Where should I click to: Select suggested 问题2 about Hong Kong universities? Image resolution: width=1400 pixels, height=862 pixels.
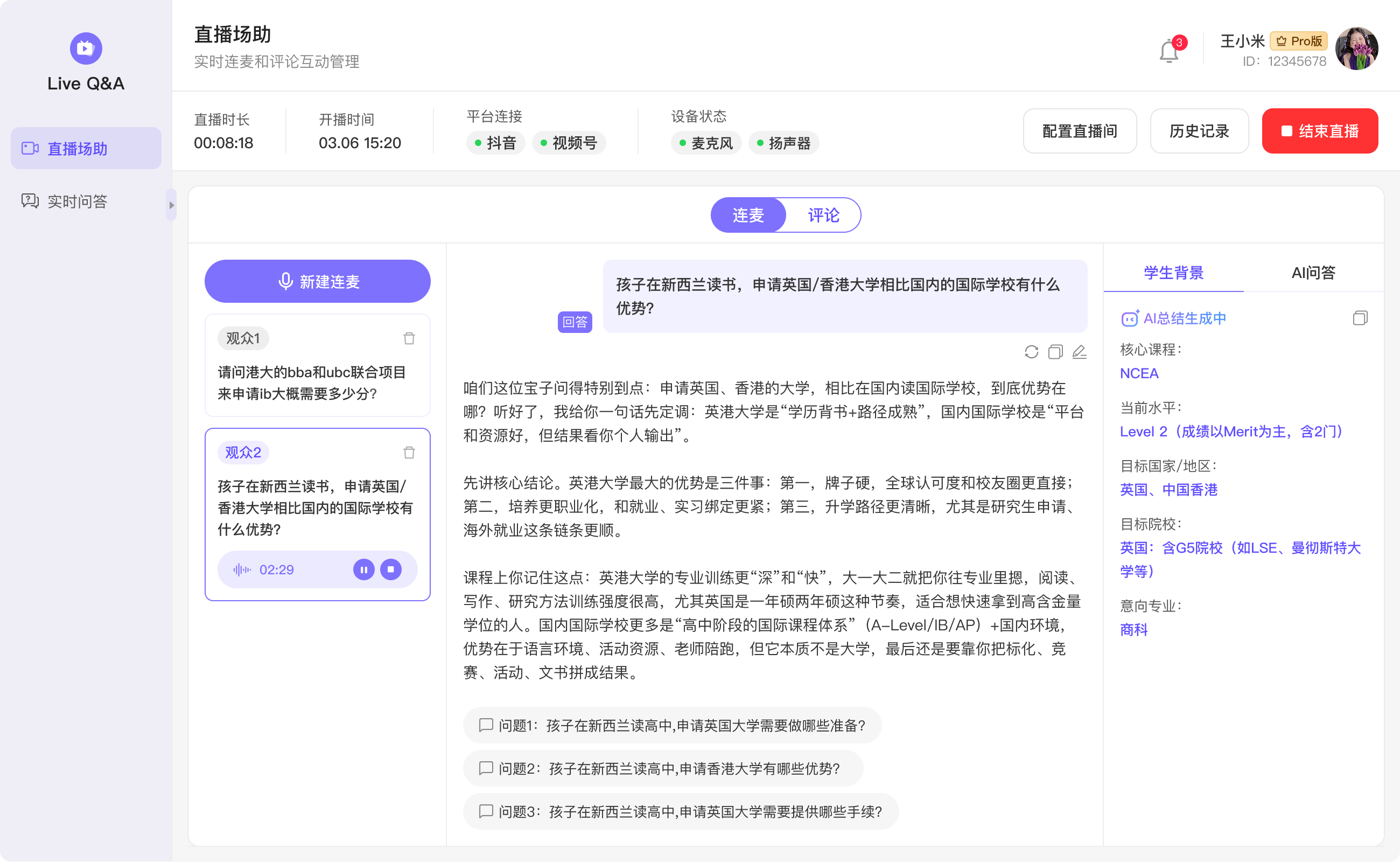(x=663, y=768)
